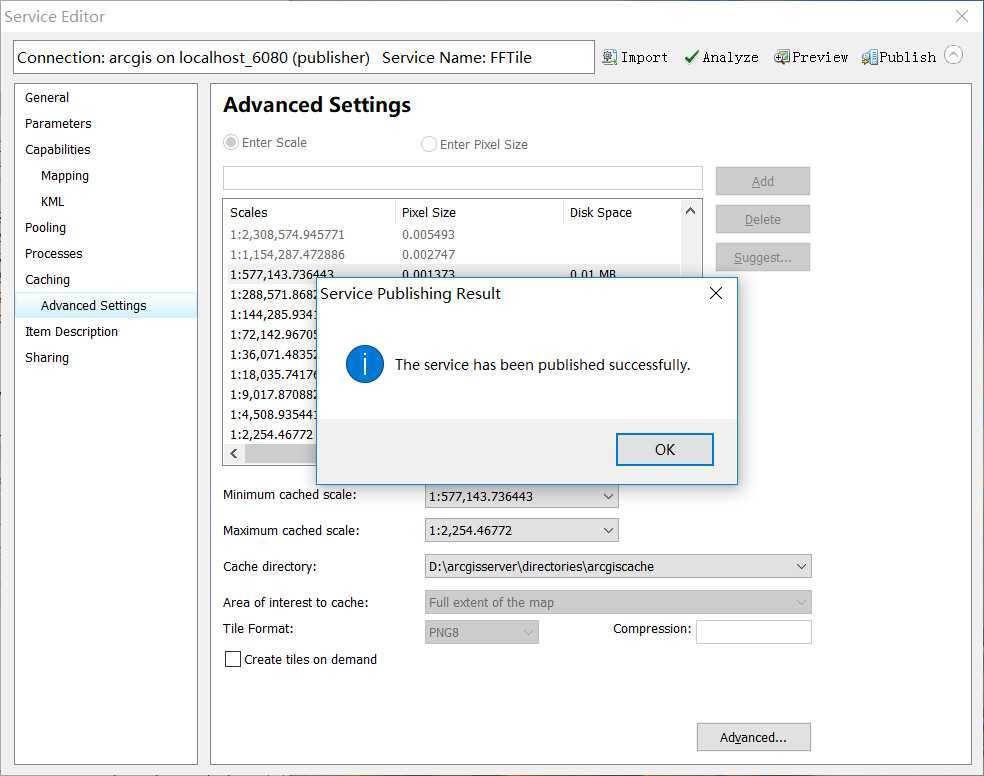The width and height of the screenshot is (984, 776).
Task: Click the scales list scroll up arrow
Action: 690,211
